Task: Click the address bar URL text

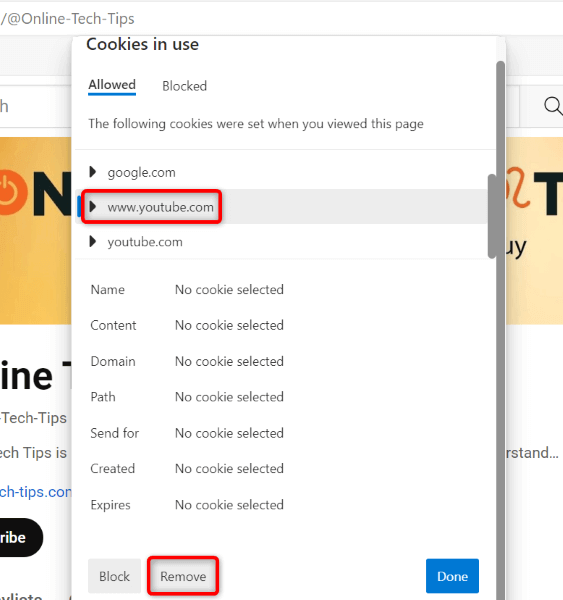Action: coord(67,18)
